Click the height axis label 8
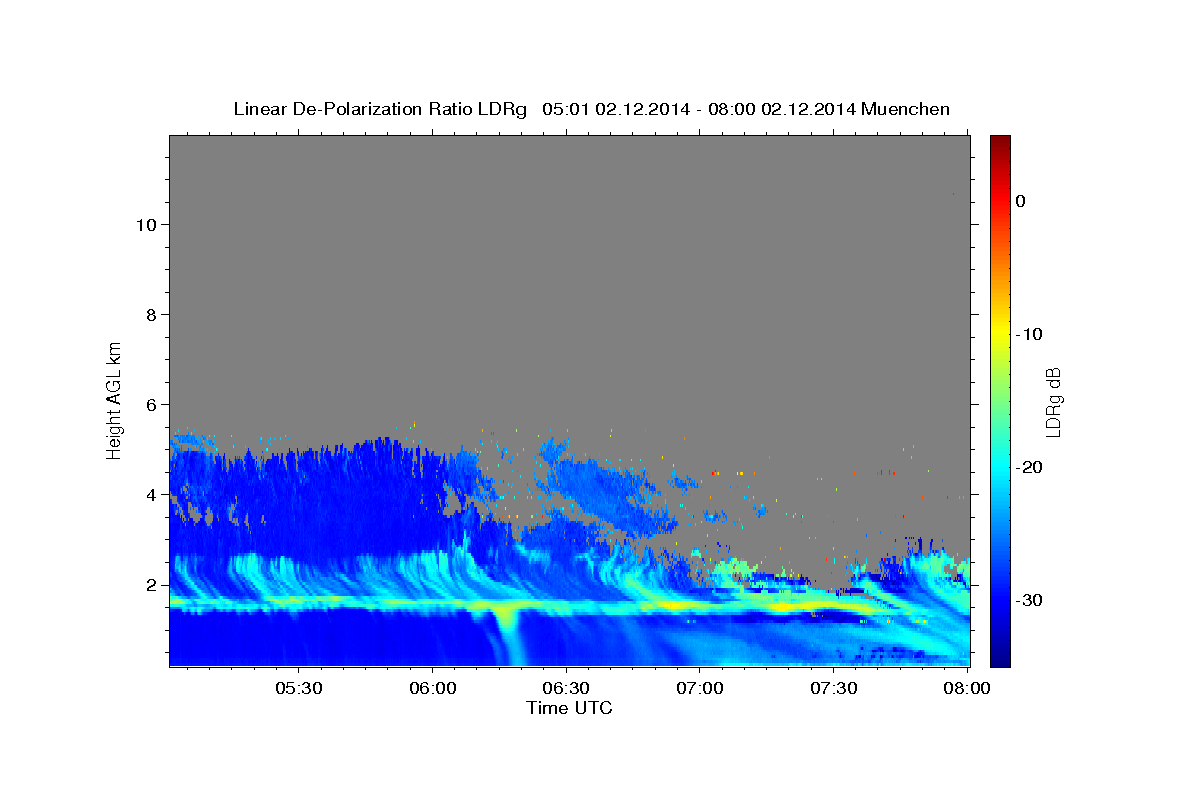 [150, 314]
